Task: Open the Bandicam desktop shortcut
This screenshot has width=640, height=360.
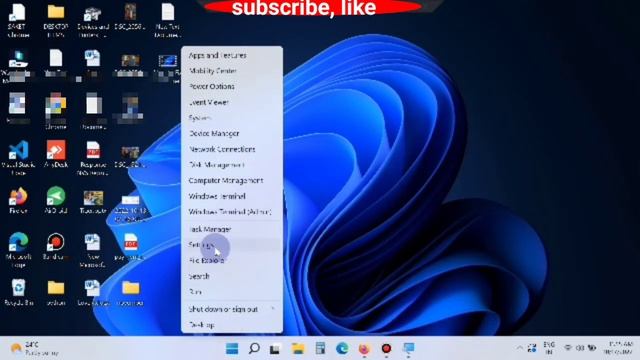Action: point(56,247)
